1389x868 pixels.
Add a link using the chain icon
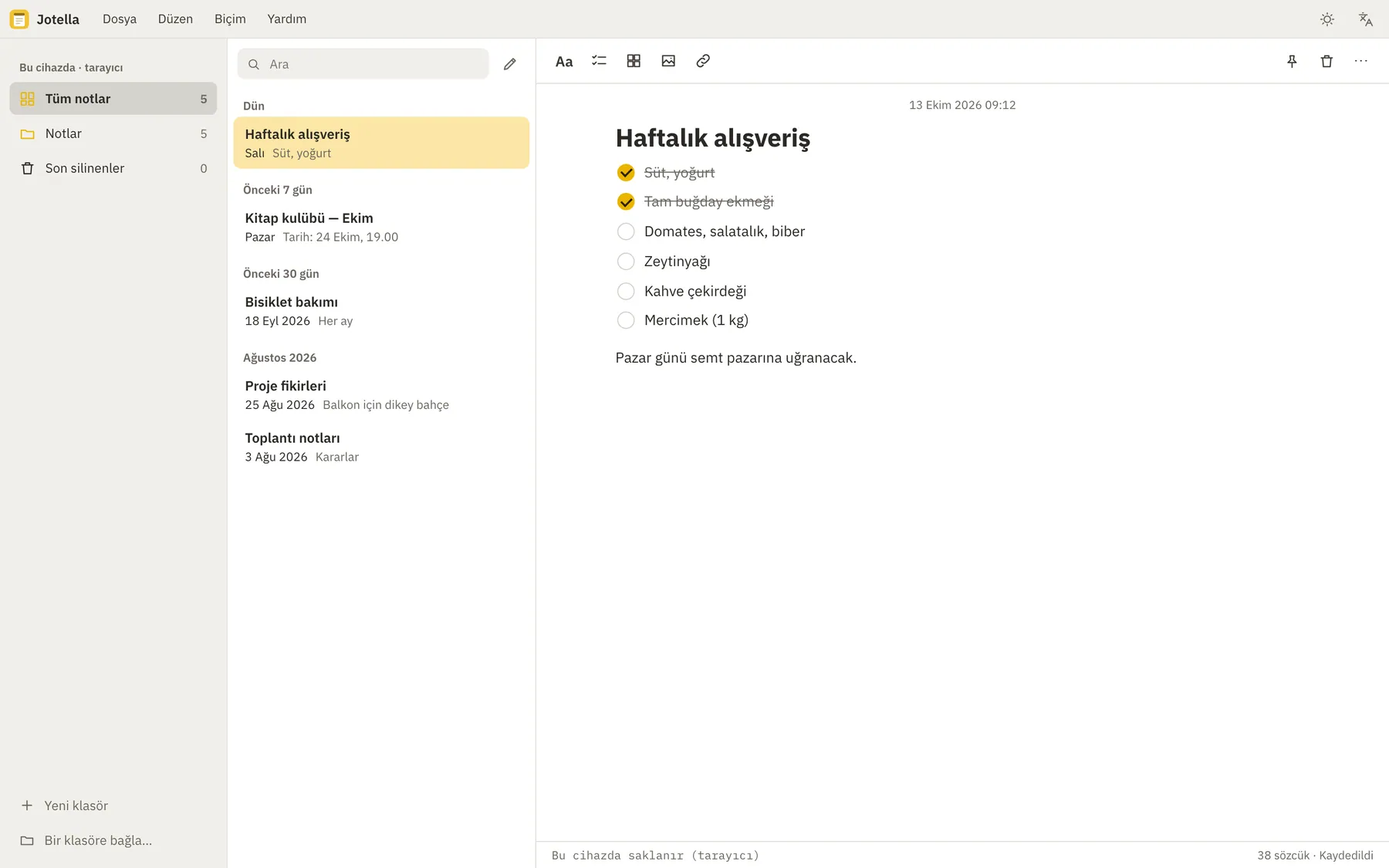703,61
